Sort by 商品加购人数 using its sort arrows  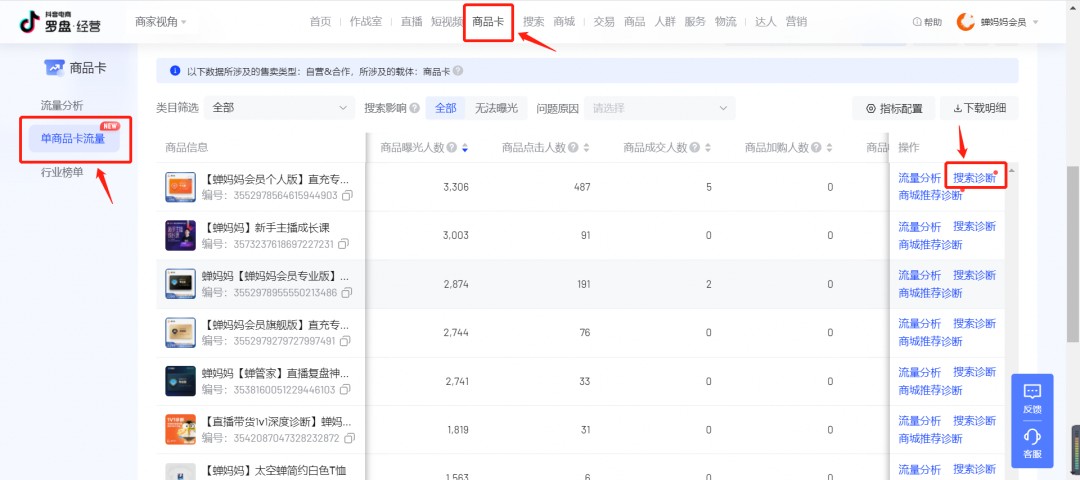(x=829, y=147)
